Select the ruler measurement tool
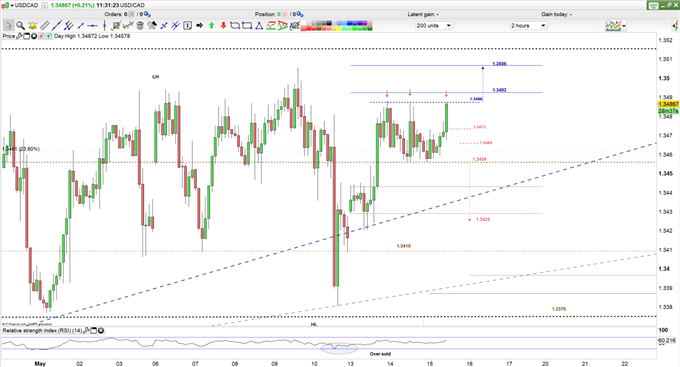This screenshot has width=680, height=367. pos(44,26)
